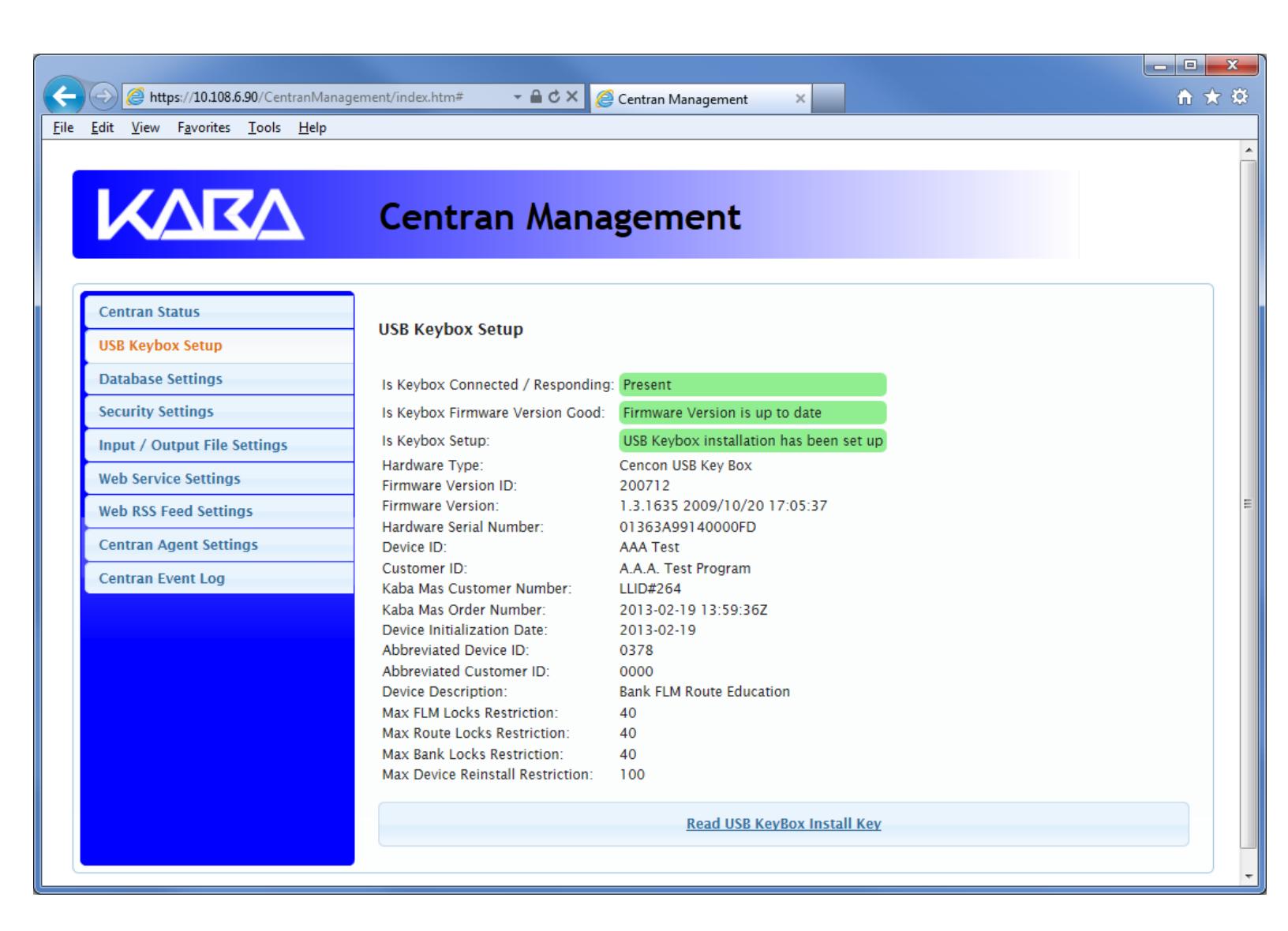The image size is (1288, 931).
Task: Open Database Settings in sidebar
Action: coord(219,379)
